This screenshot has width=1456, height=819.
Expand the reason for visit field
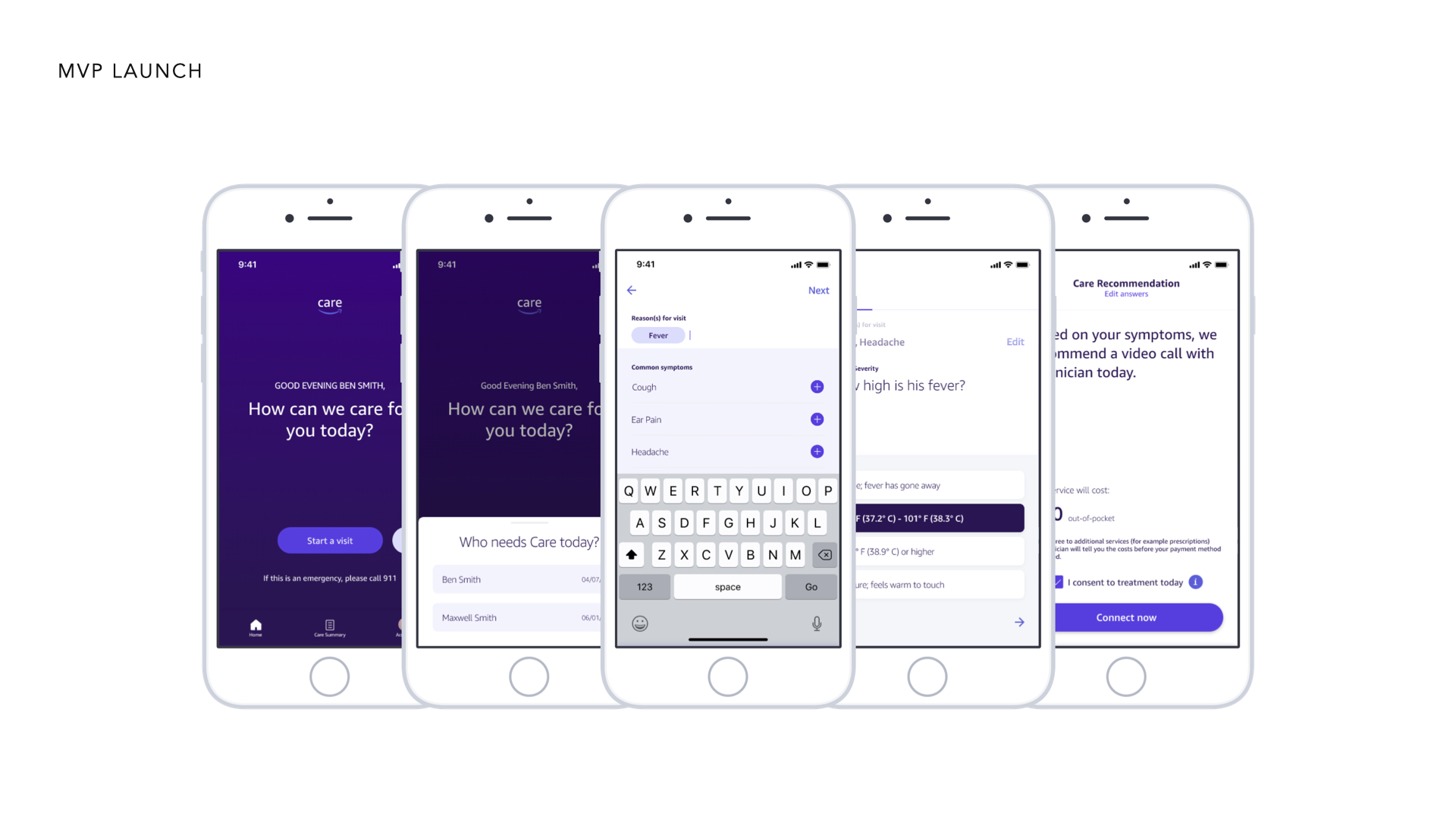[x=728, y=335]
